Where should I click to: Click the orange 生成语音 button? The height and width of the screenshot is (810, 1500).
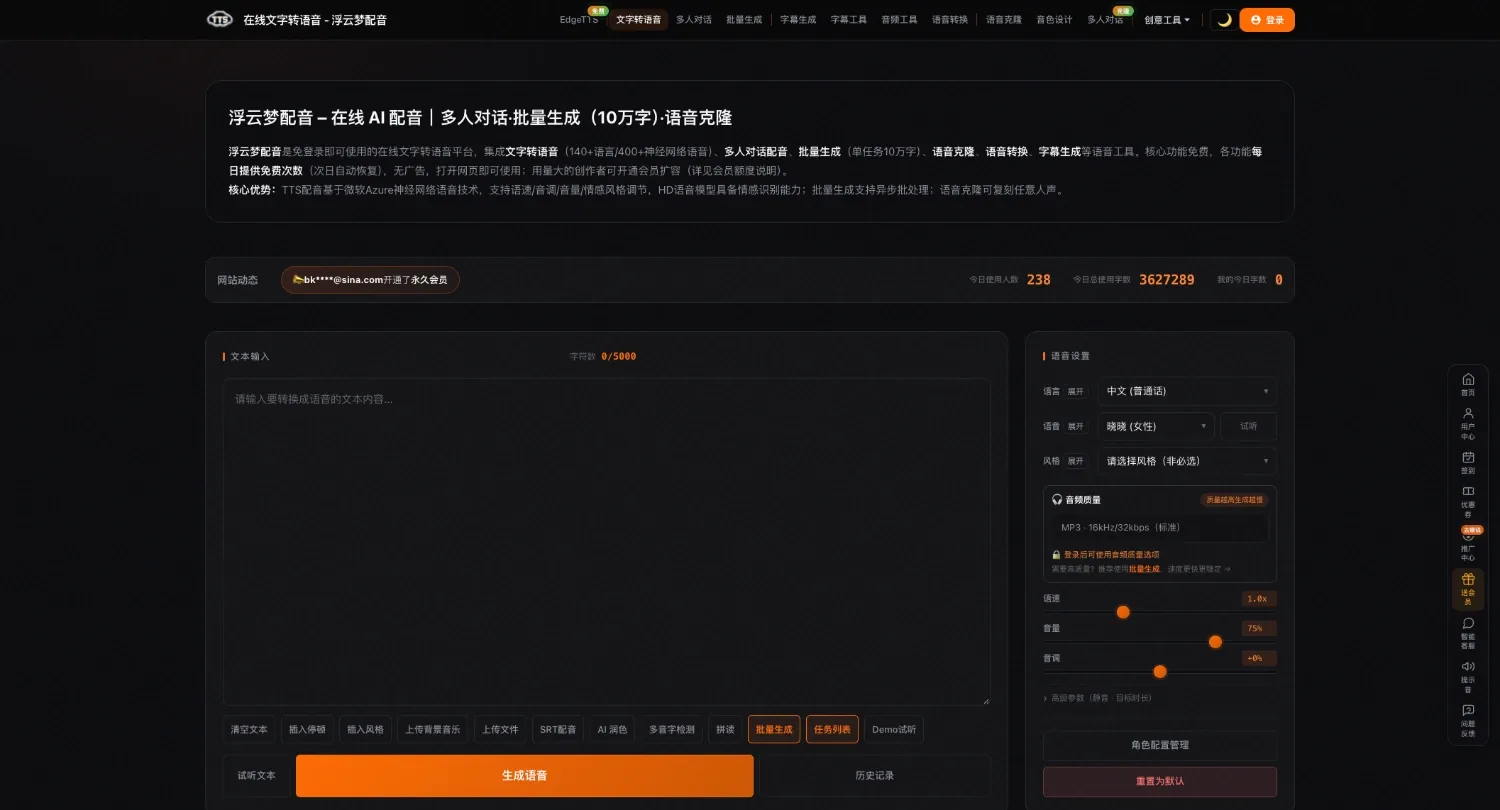click(525, 775)
